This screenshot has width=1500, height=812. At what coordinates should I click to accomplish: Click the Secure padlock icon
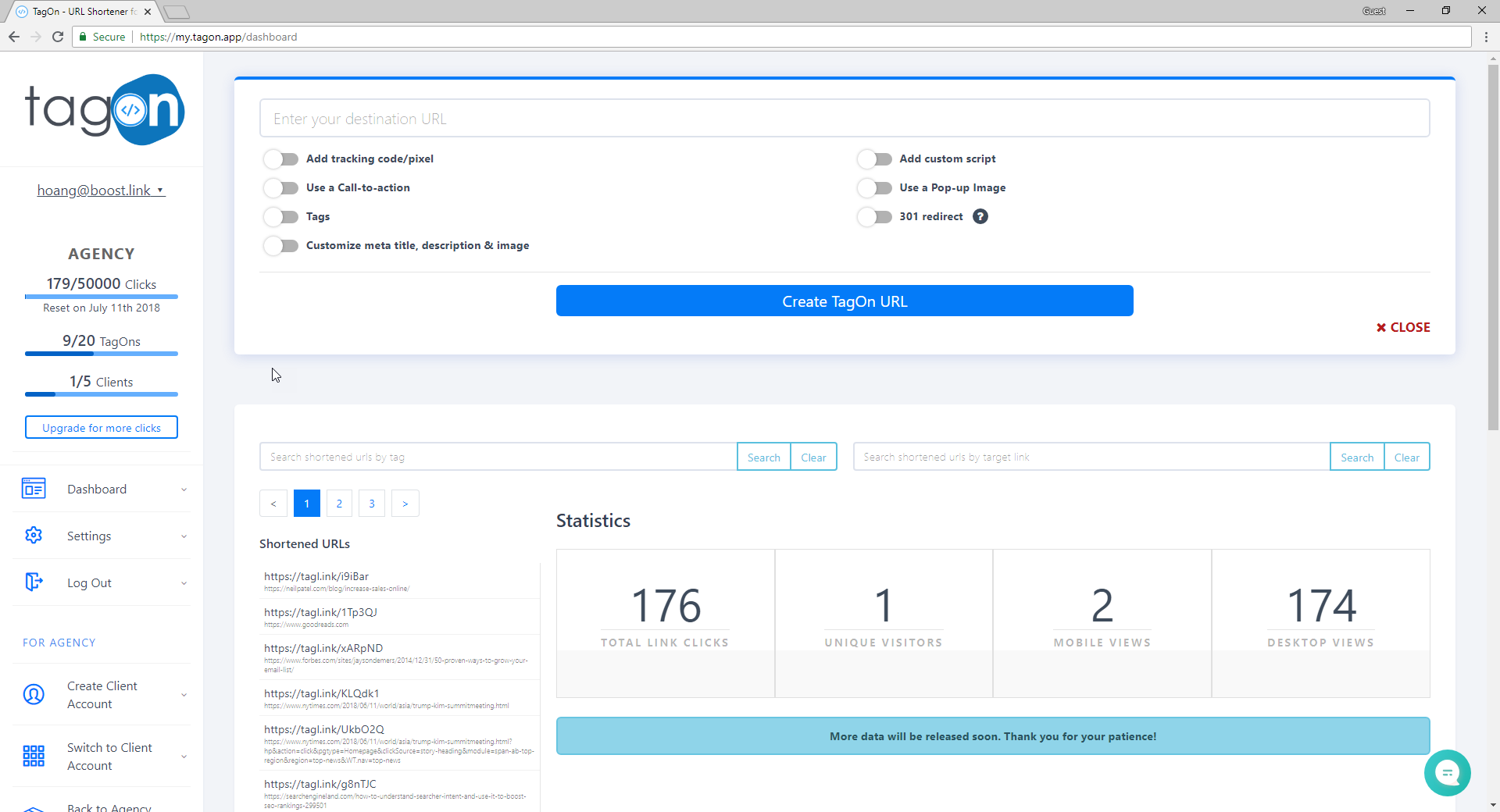83,37
